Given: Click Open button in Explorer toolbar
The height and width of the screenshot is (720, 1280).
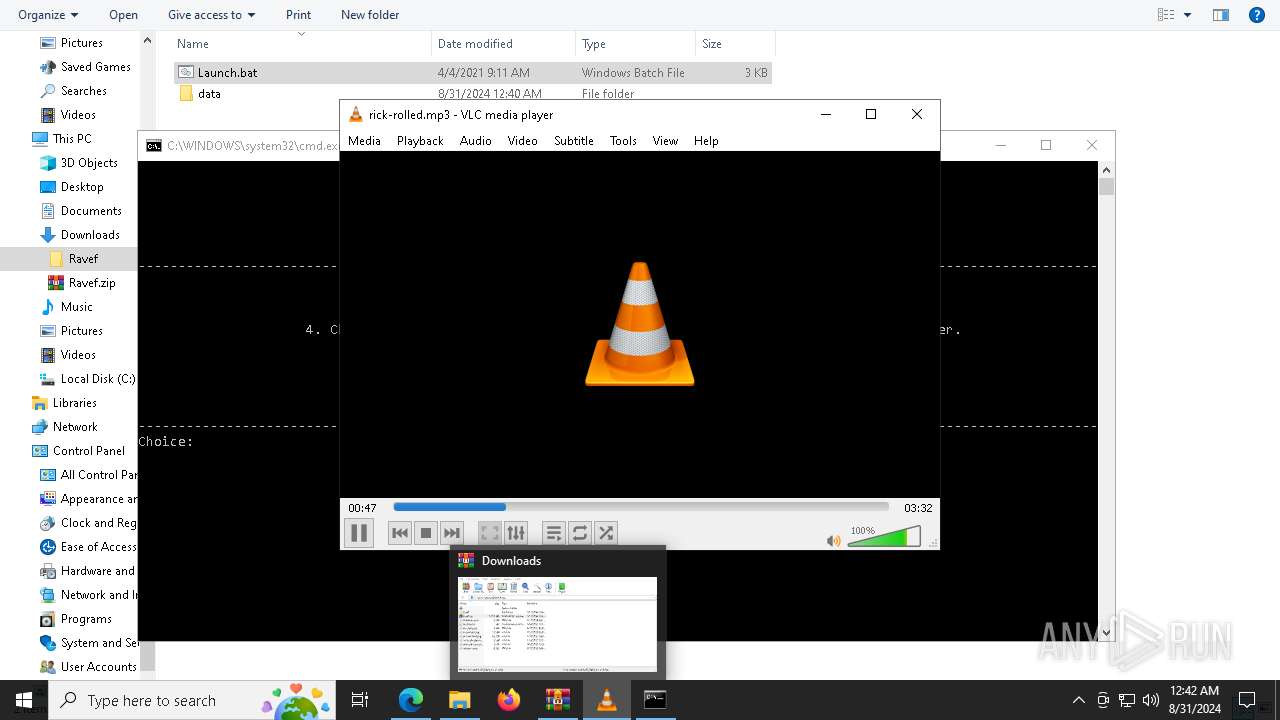Looking at the screenshot, I should point(124,15).
